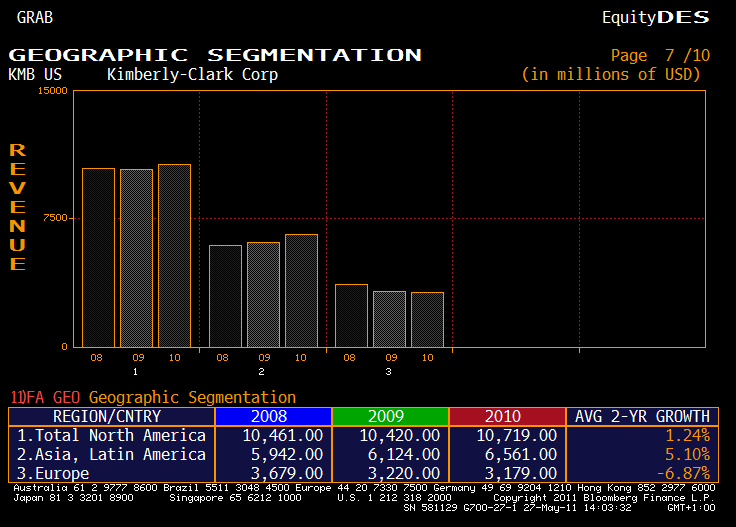Click the 2008 bar for North America
This screenshot has width=736, height=527.
click(x=98, y=257)
